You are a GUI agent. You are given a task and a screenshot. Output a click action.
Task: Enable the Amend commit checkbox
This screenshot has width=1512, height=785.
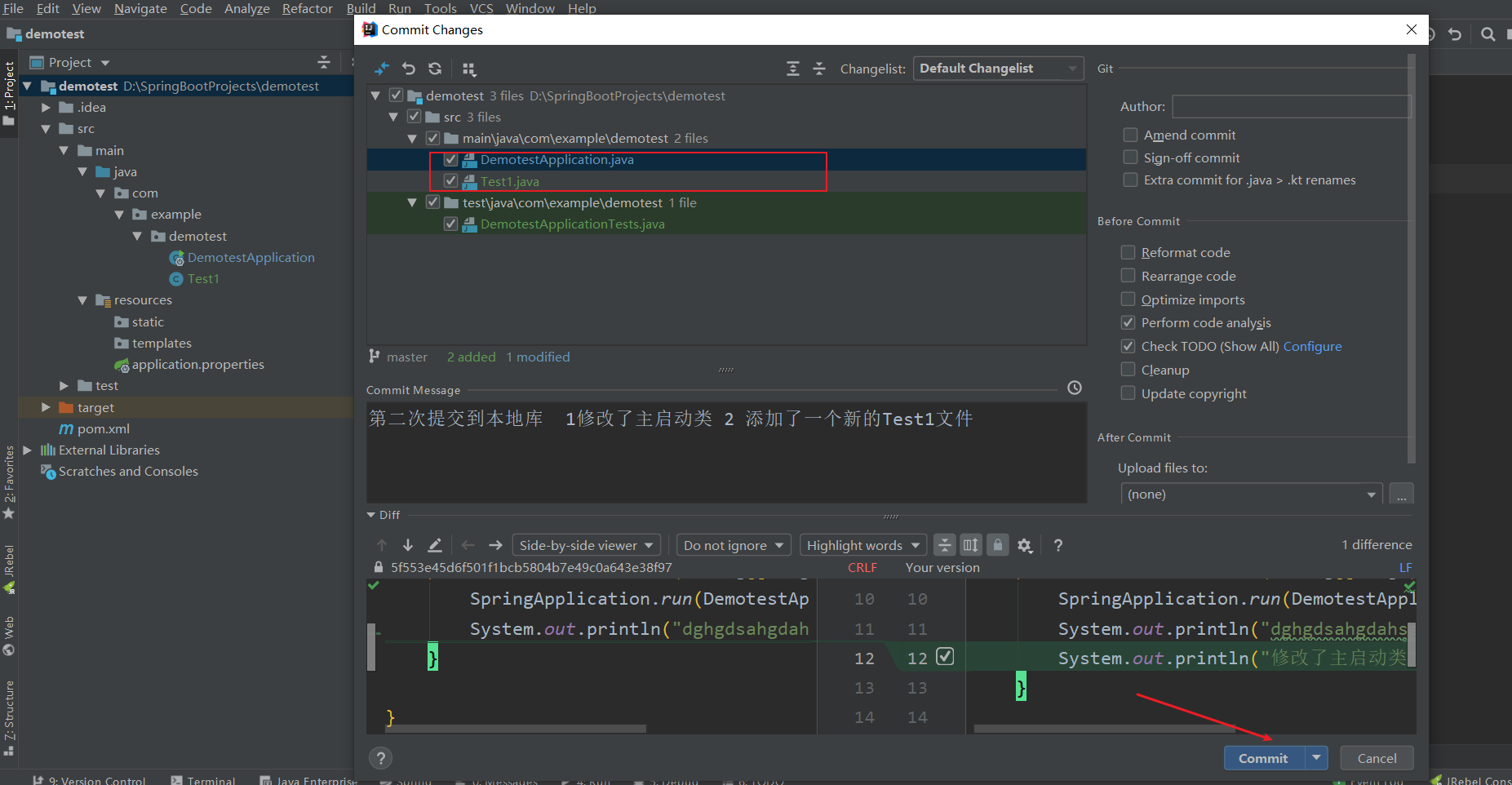tap(1130, 135)
